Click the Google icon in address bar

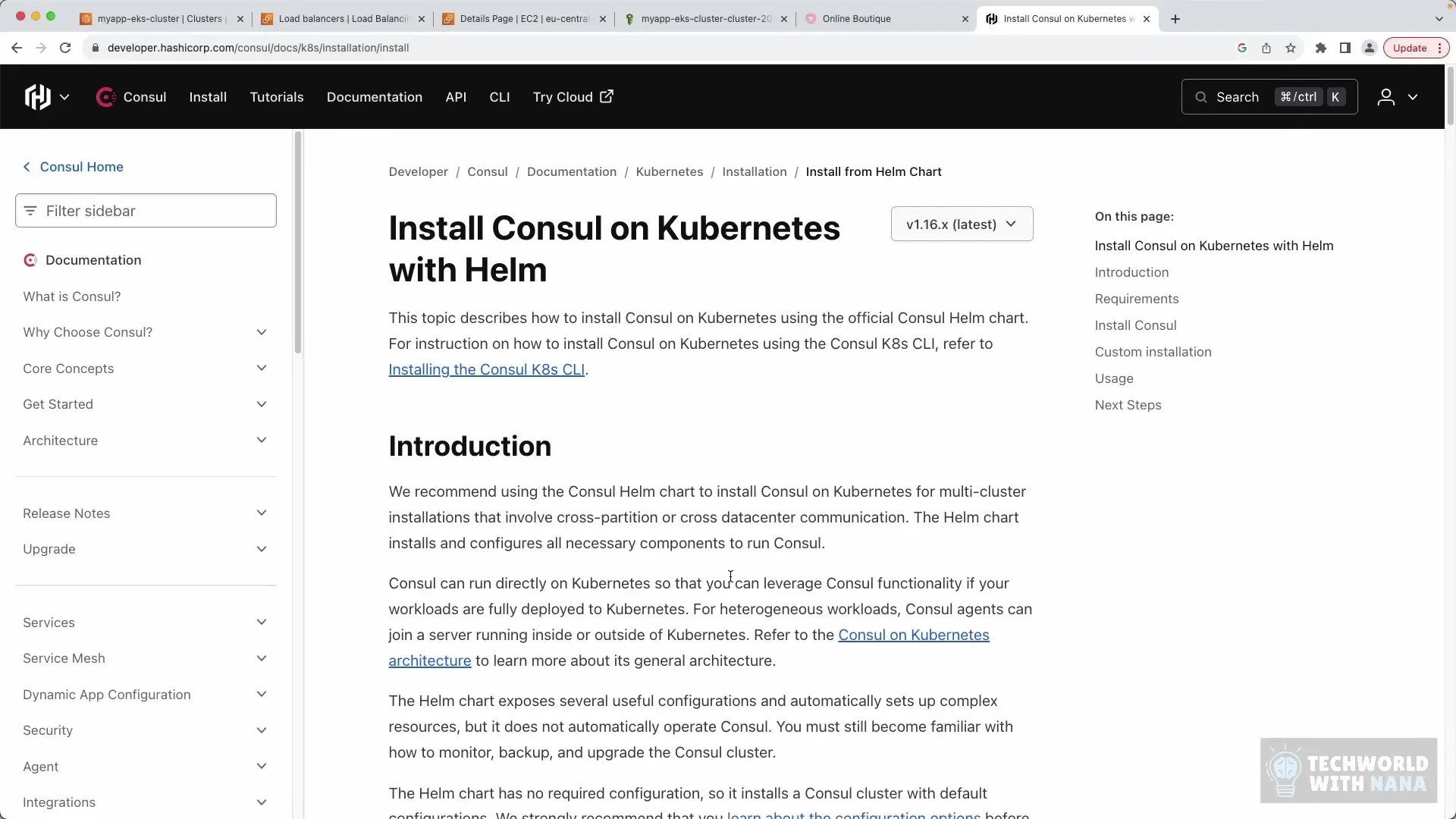[1242, 48]
